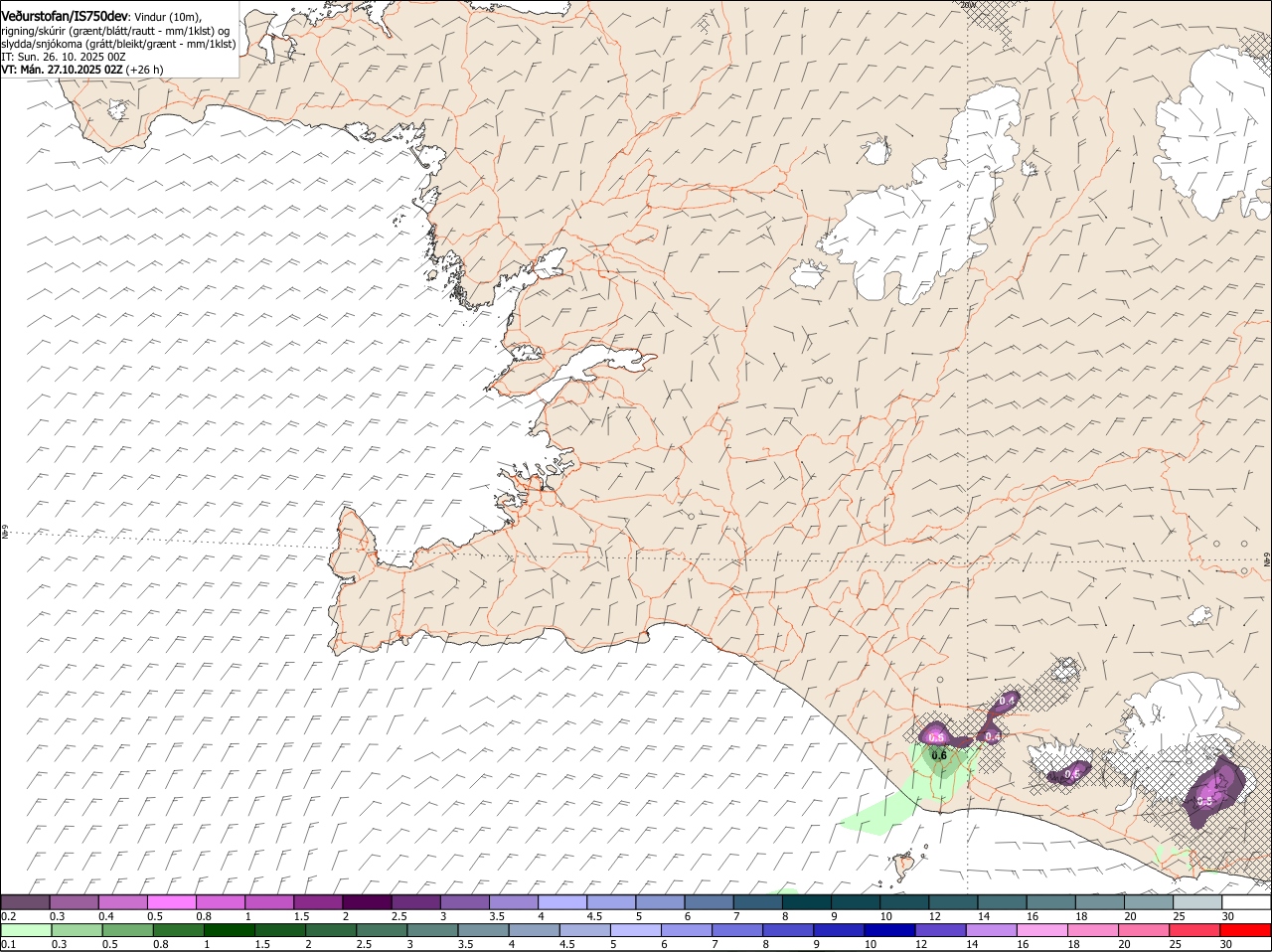
Task: Select the dusky mauve 0.2 snow legend swatch
Action: click(x=25, y=902)
